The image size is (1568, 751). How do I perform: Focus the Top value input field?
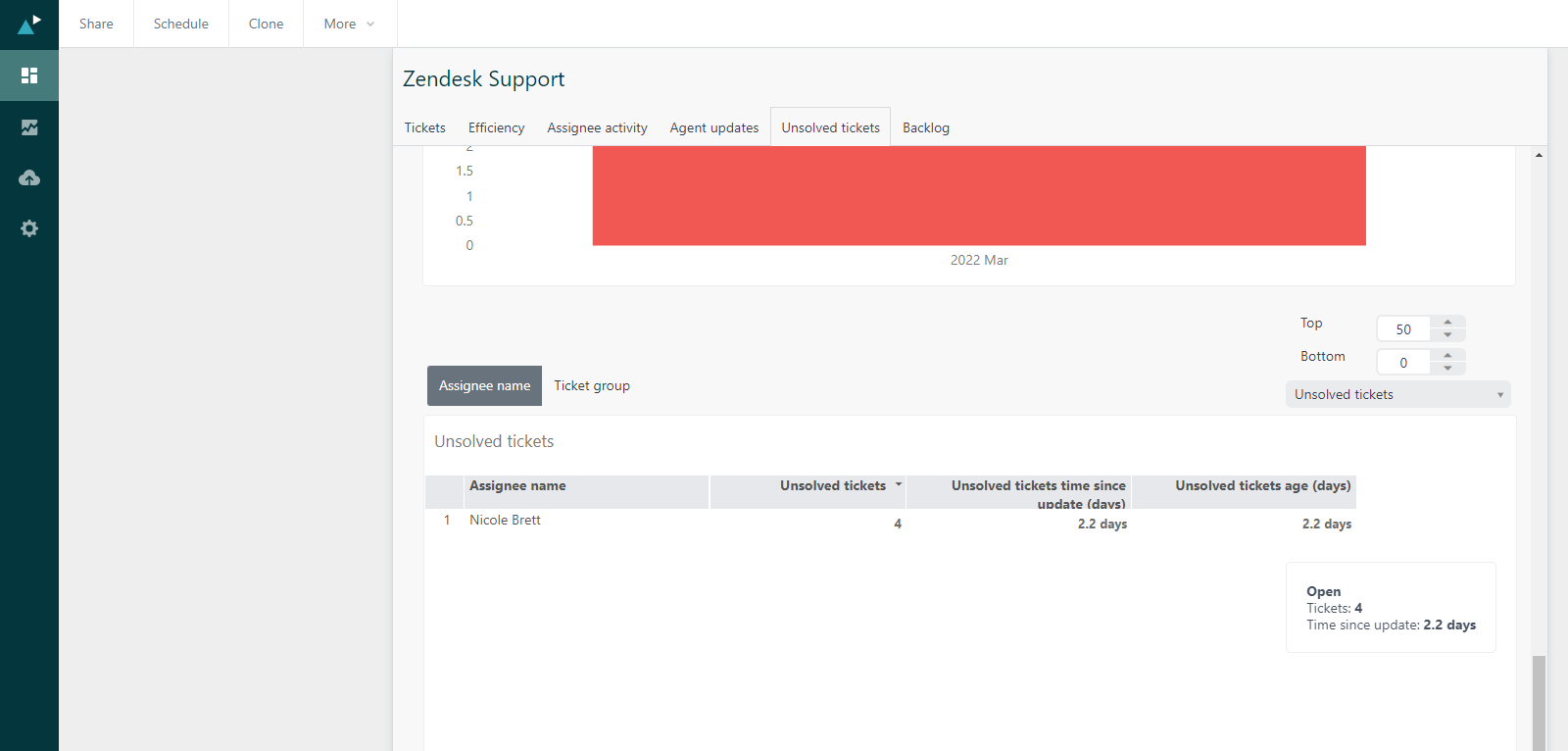click(x=1403, y=329)
